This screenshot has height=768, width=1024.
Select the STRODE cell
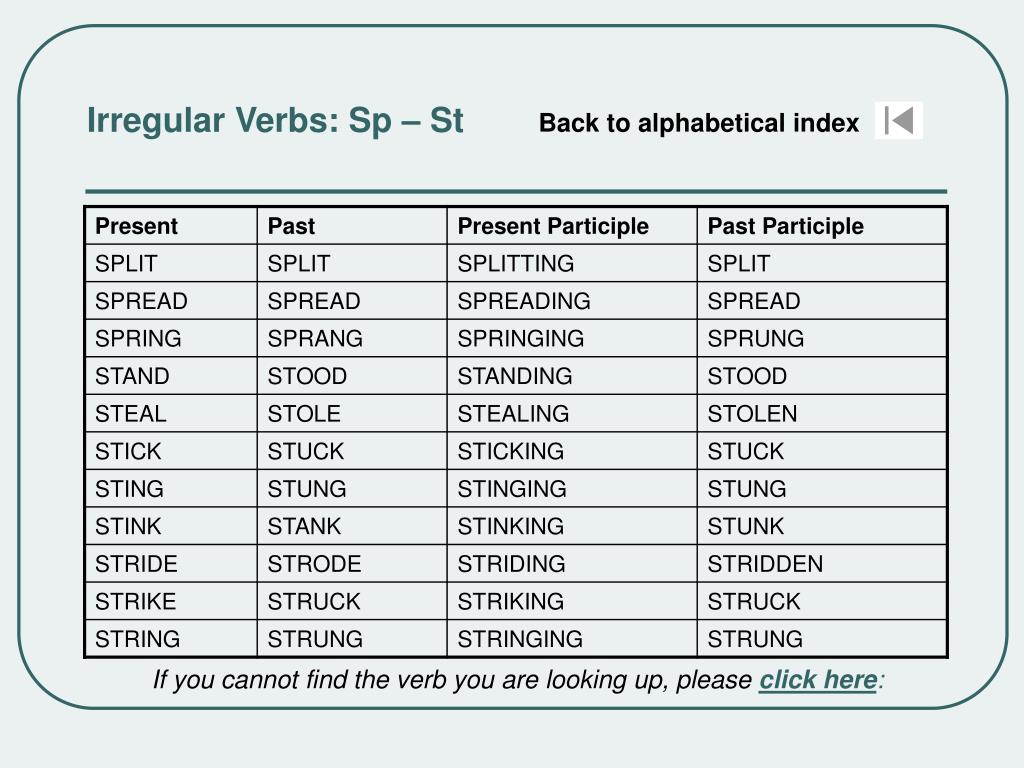tap(352, 564)
